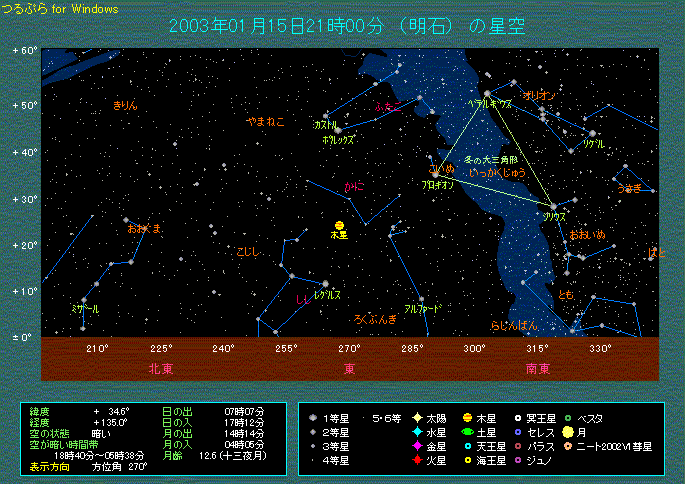Screen dimensions: 685x484
Task: Select the NEAT 2002V1 comet legend icon
Action: 569,446
